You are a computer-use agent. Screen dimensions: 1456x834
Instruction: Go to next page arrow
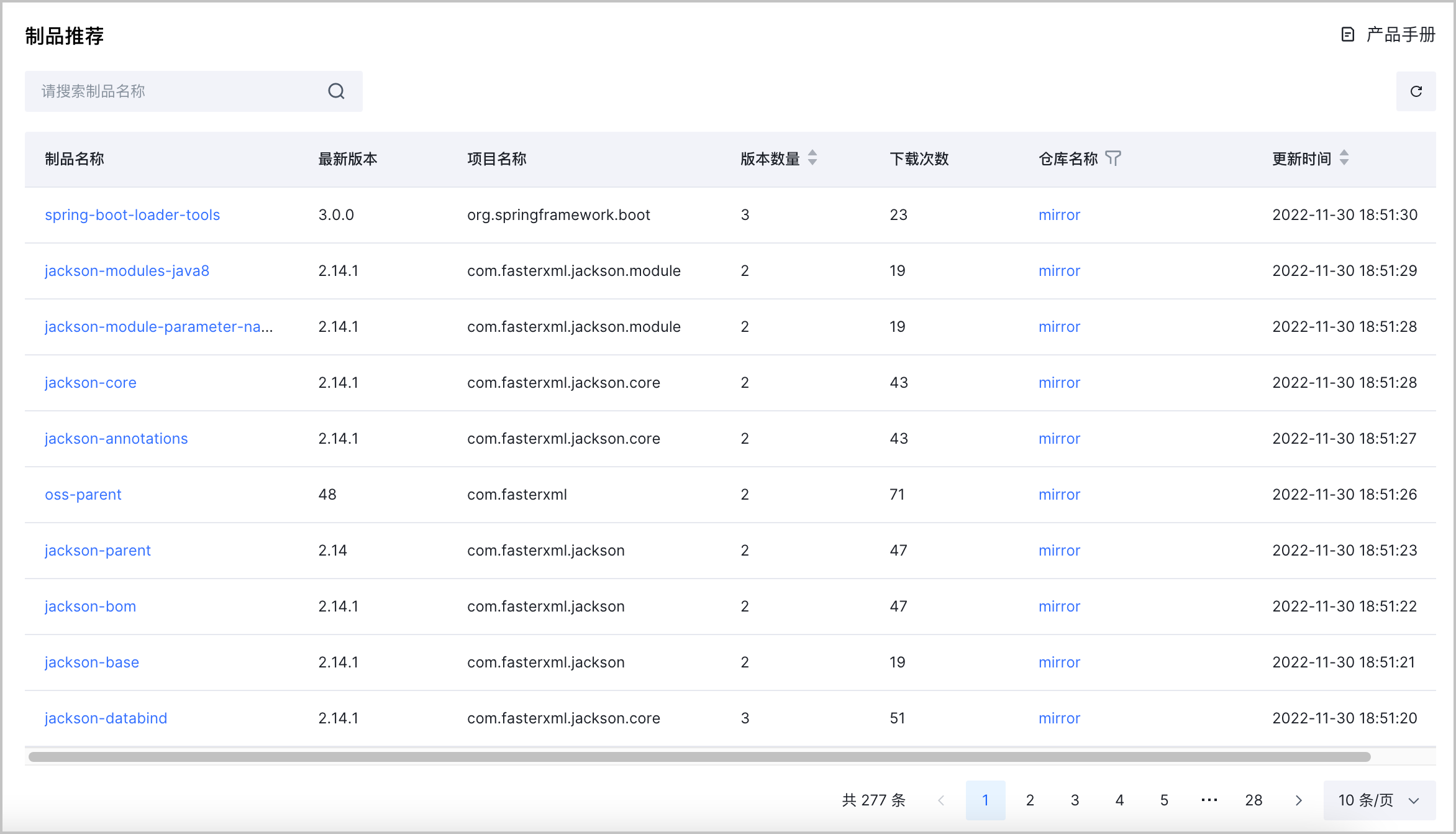click(x=1298, y=800)
